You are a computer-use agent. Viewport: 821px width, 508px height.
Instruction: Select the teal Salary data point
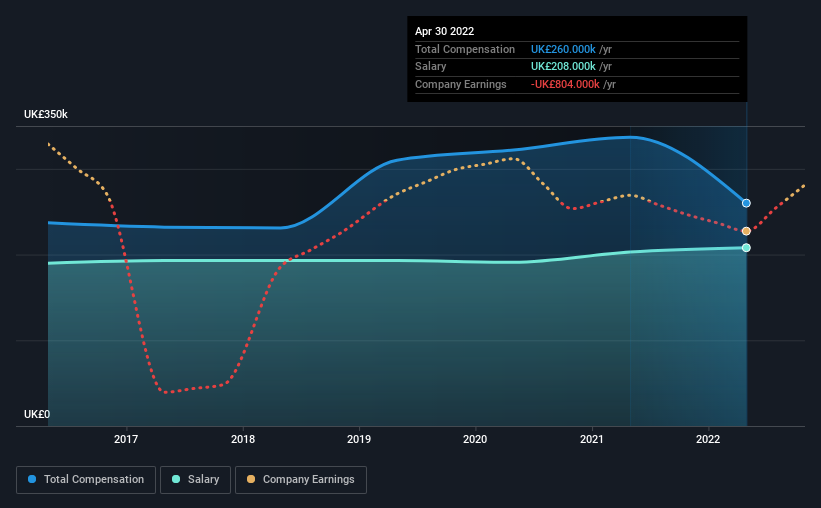(x=746, y=248)
